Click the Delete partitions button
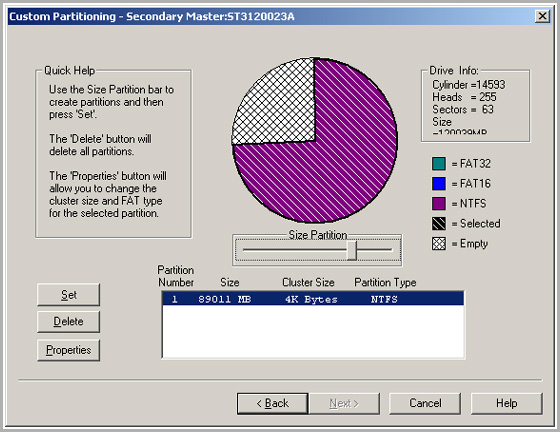Image resolution: width=560 pixels, height=432 pixels. tap(68, 322)
